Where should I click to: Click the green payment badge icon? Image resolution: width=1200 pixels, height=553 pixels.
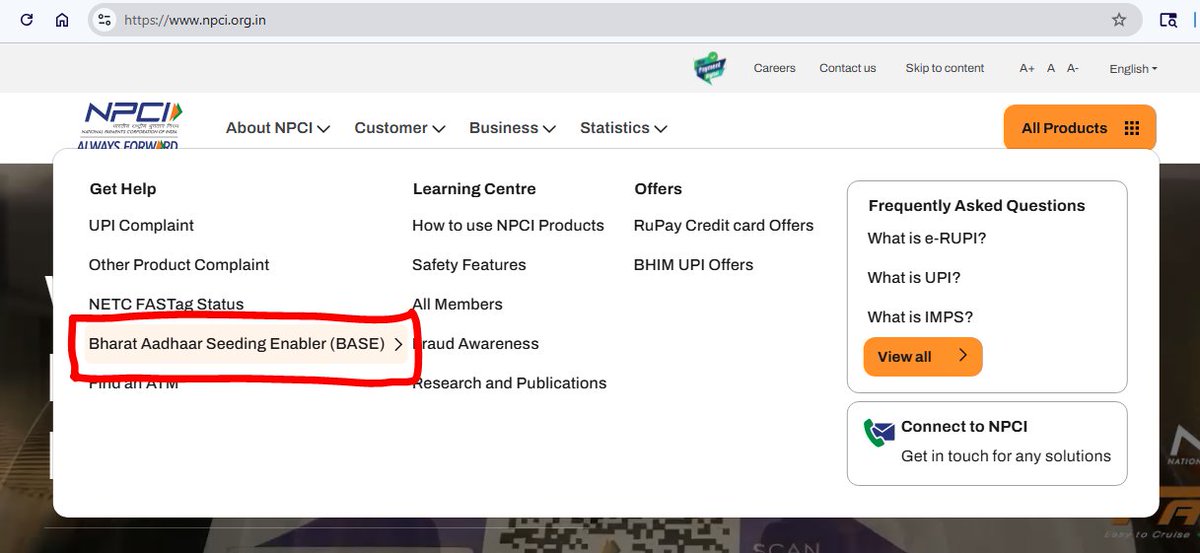709,68
